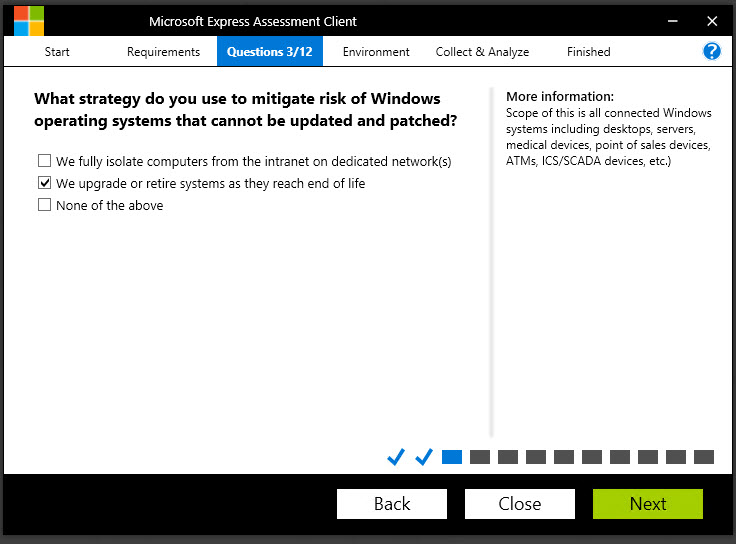Go back using the Back button
Screen dimensions: 736x544
pyautogui.click(x=392, y=504)
